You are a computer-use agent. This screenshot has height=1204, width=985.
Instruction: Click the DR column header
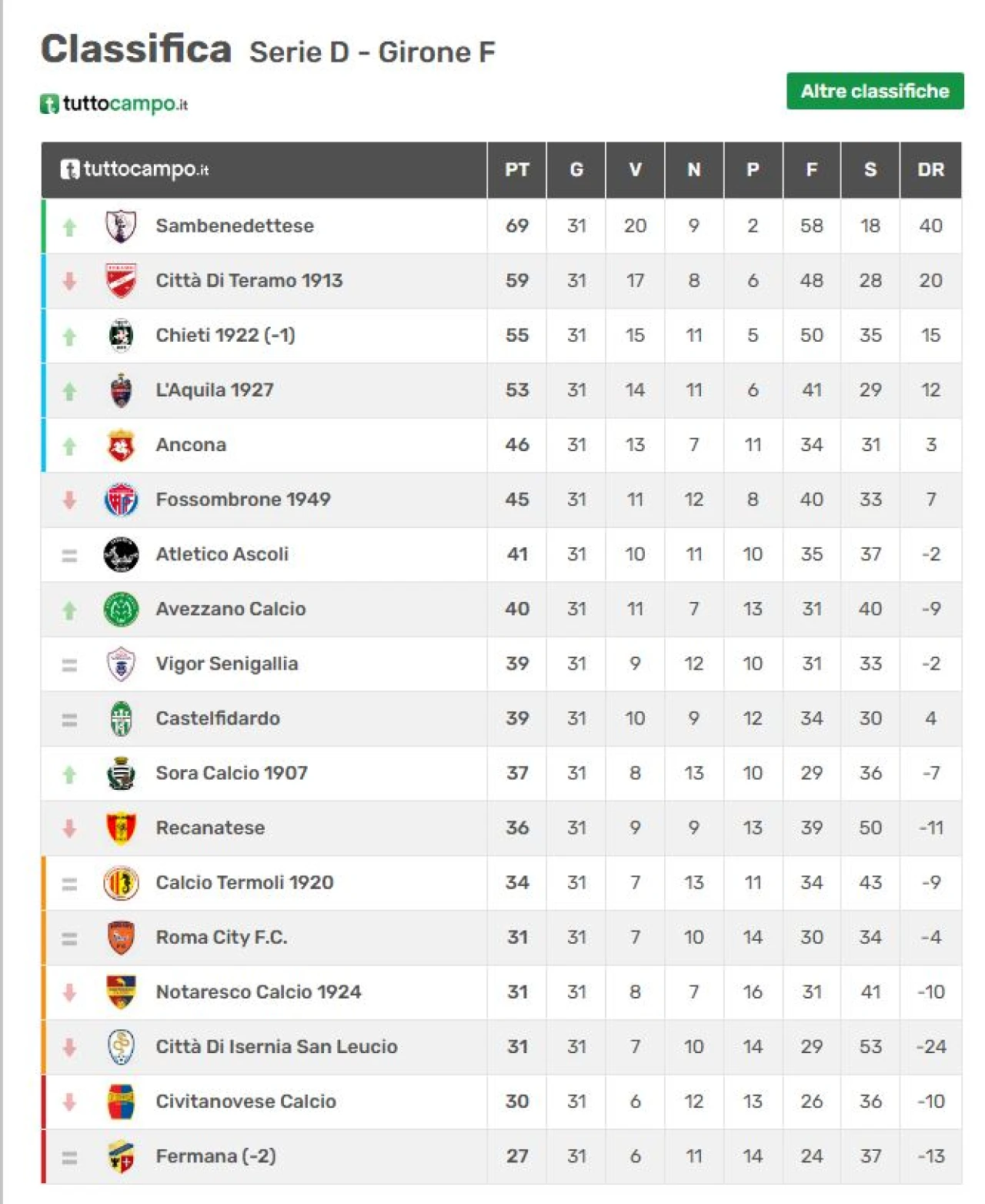pos(931,170)
